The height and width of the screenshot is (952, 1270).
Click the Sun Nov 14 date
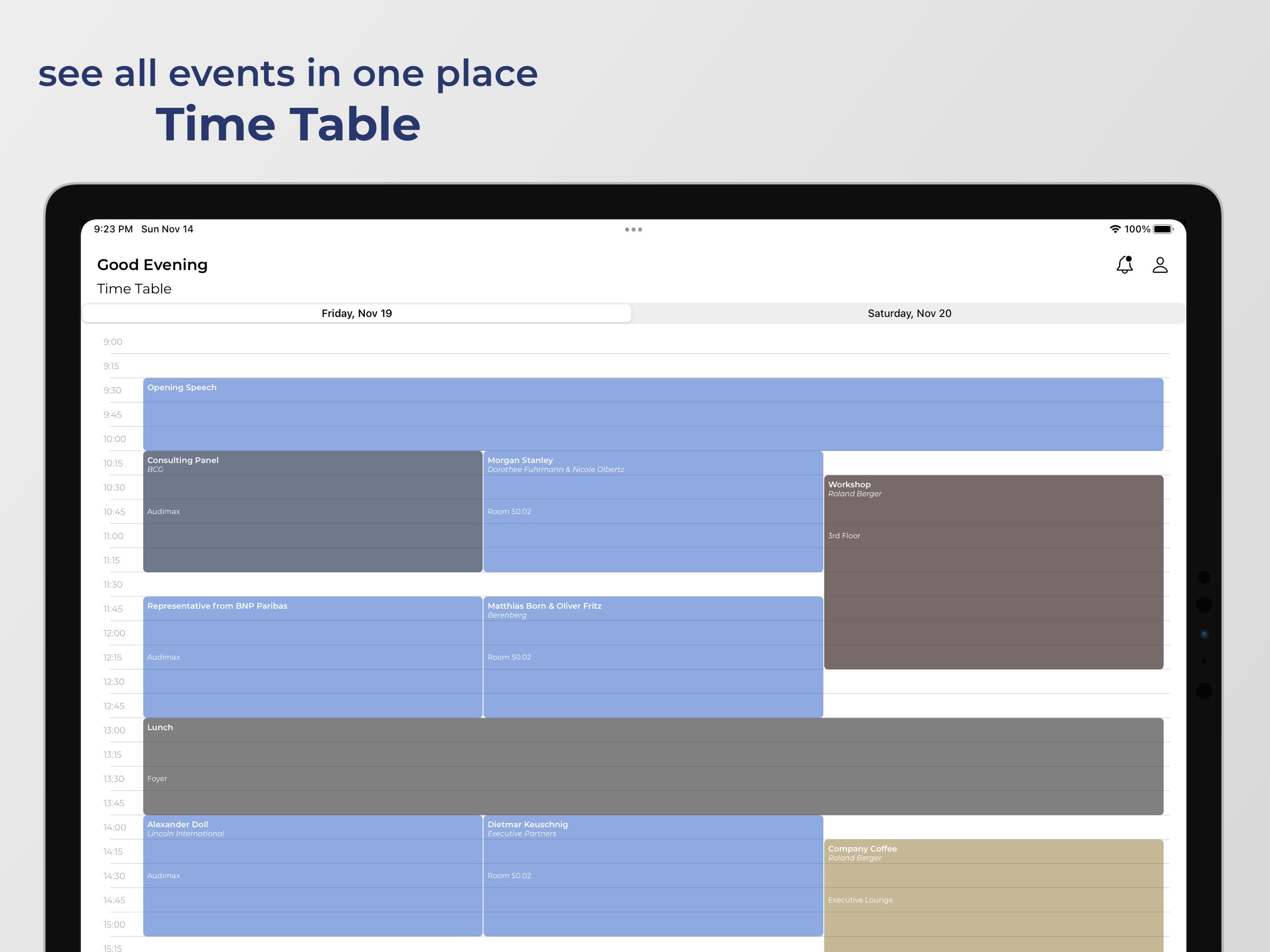(167, 229)
